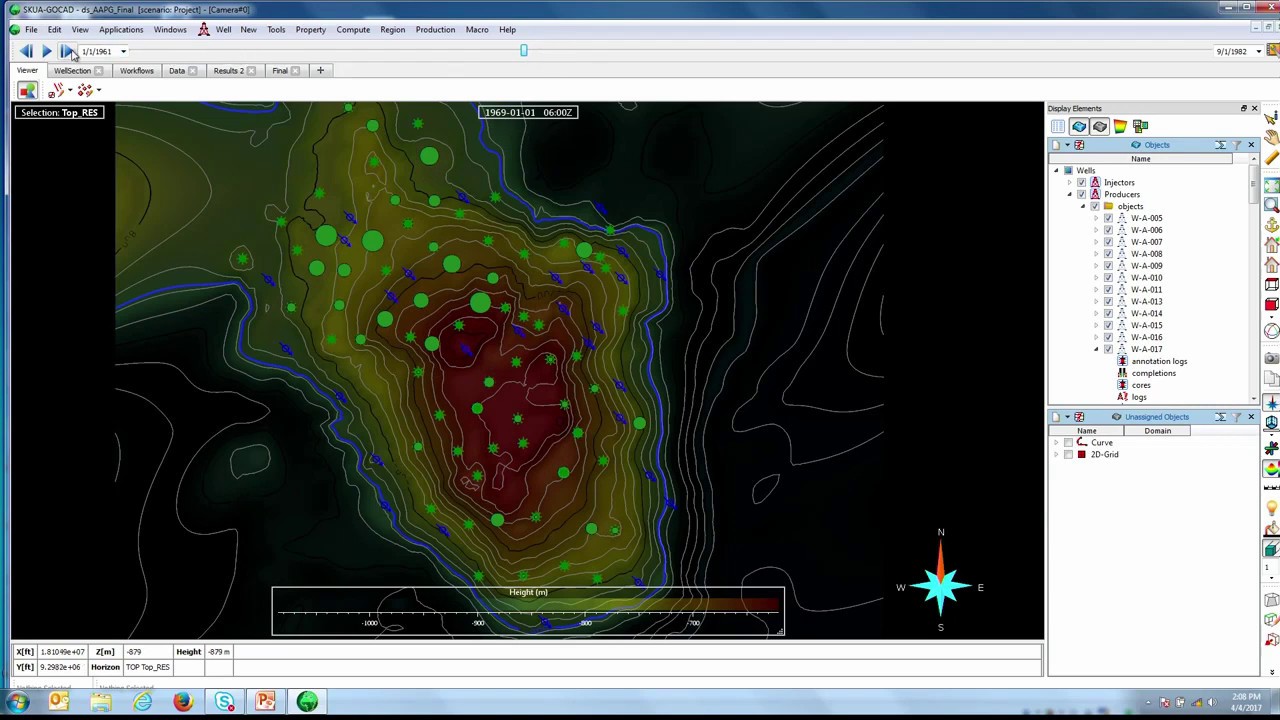Open the 9/1/1982 end date dropdown
This screenshot has height=720, width=1280.
(1258, 52)
